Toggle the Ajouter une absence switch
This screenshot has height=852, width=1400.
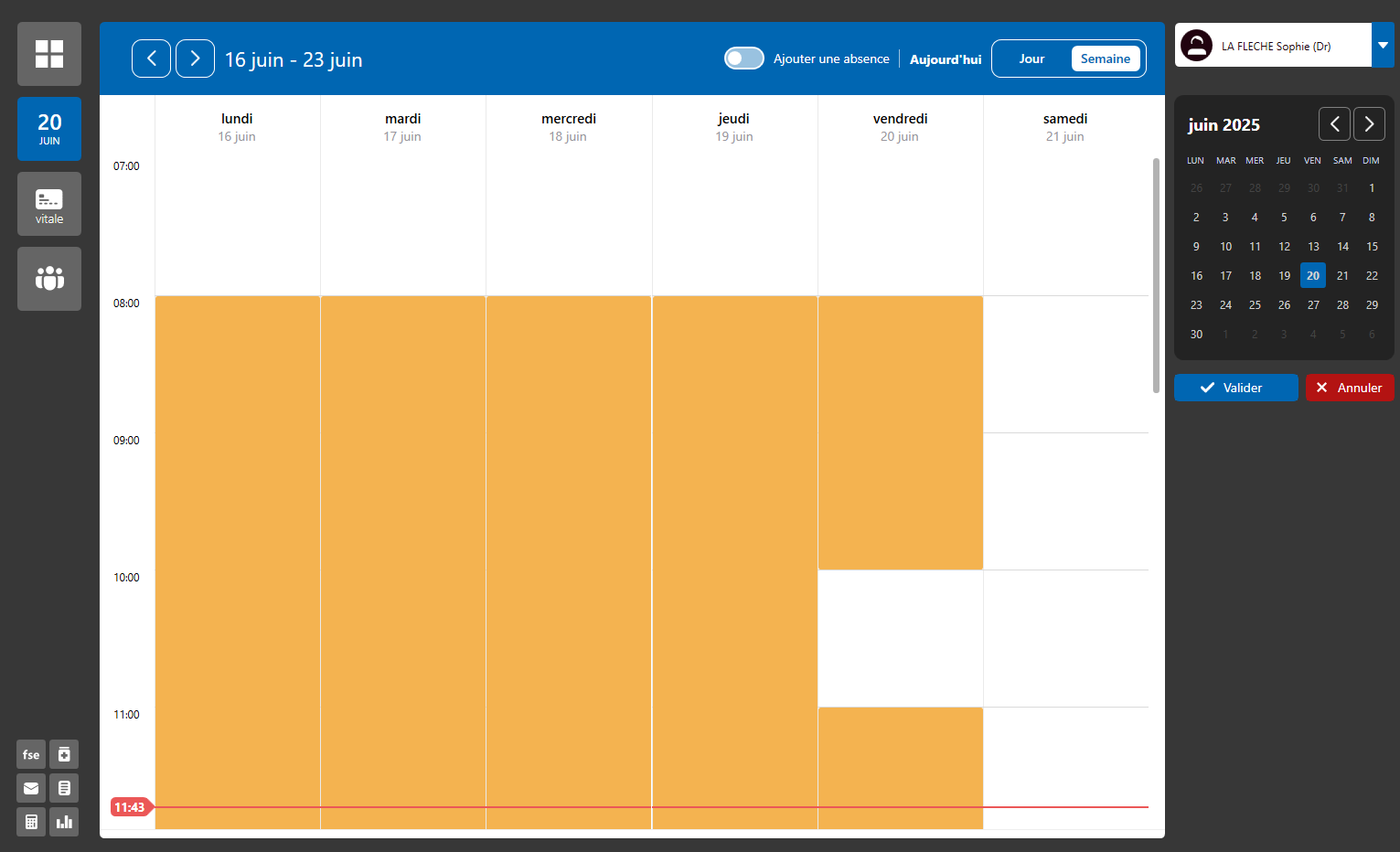point(743,59)
